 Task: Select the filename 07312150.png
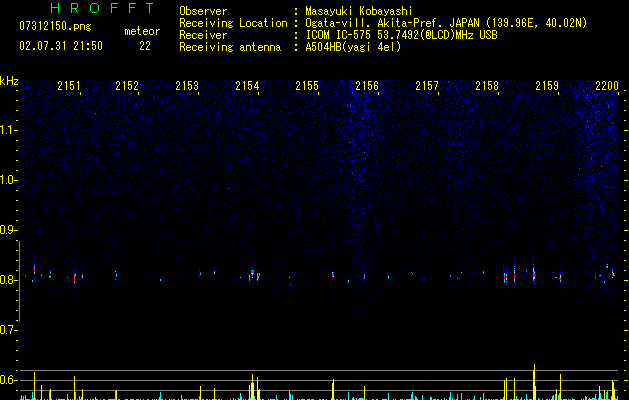(55, 27)
